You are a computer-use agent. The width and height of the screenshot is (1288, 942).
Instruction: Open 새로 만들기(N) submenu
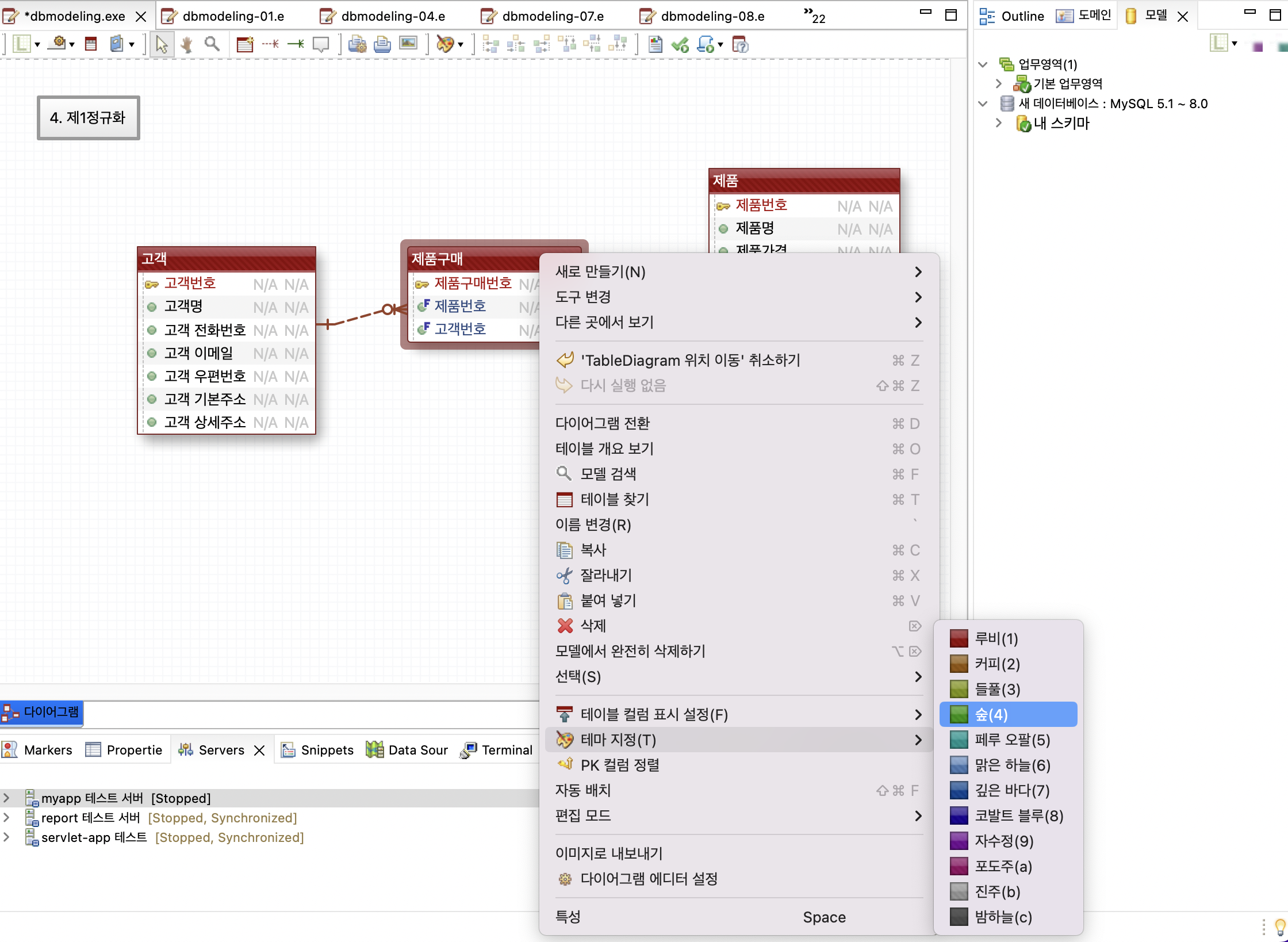click(739, 272)
